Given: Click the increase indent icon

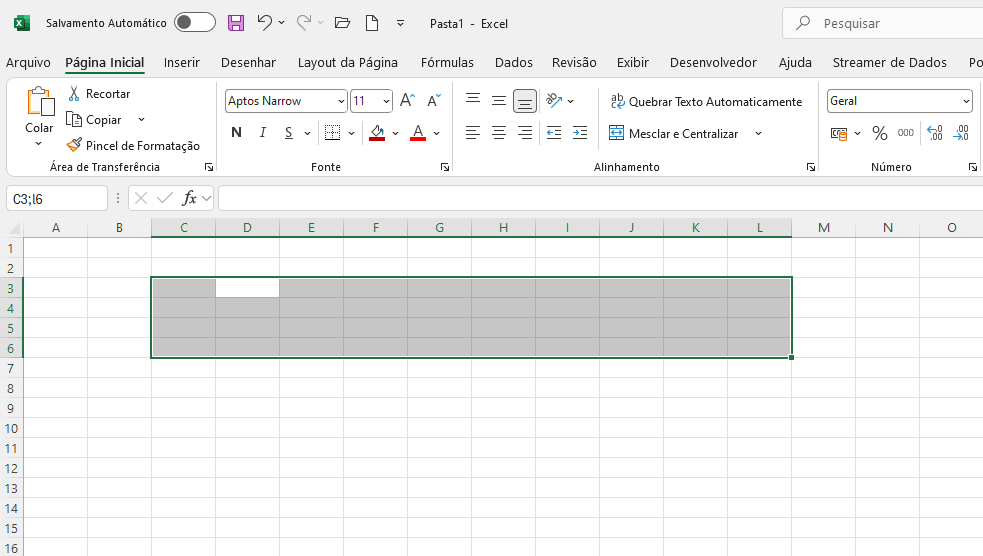Looking at the screenshot, I should pos(579,133).
